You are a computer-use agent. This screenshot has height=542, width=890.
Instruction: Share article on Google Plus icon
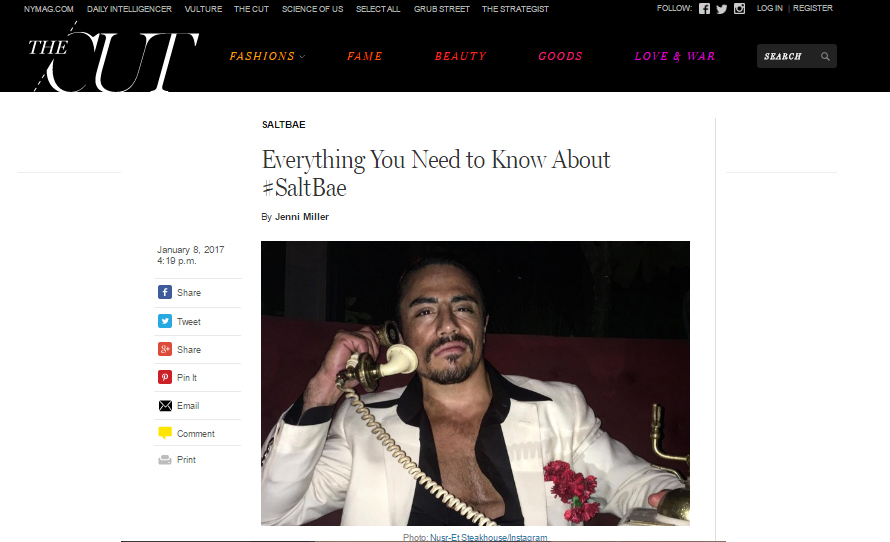(165, 349)
